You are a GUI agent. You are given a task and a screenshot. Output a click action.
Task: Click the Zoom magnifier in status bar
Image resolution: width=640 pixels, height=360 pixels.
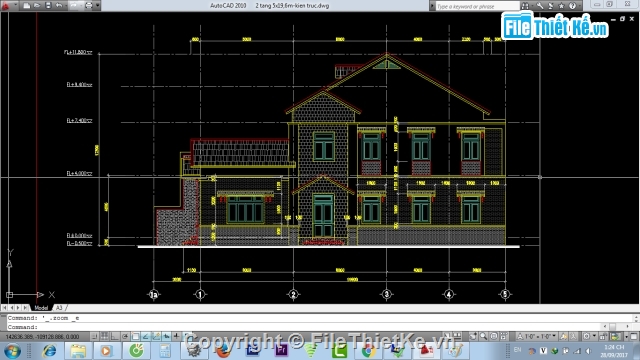484,336
